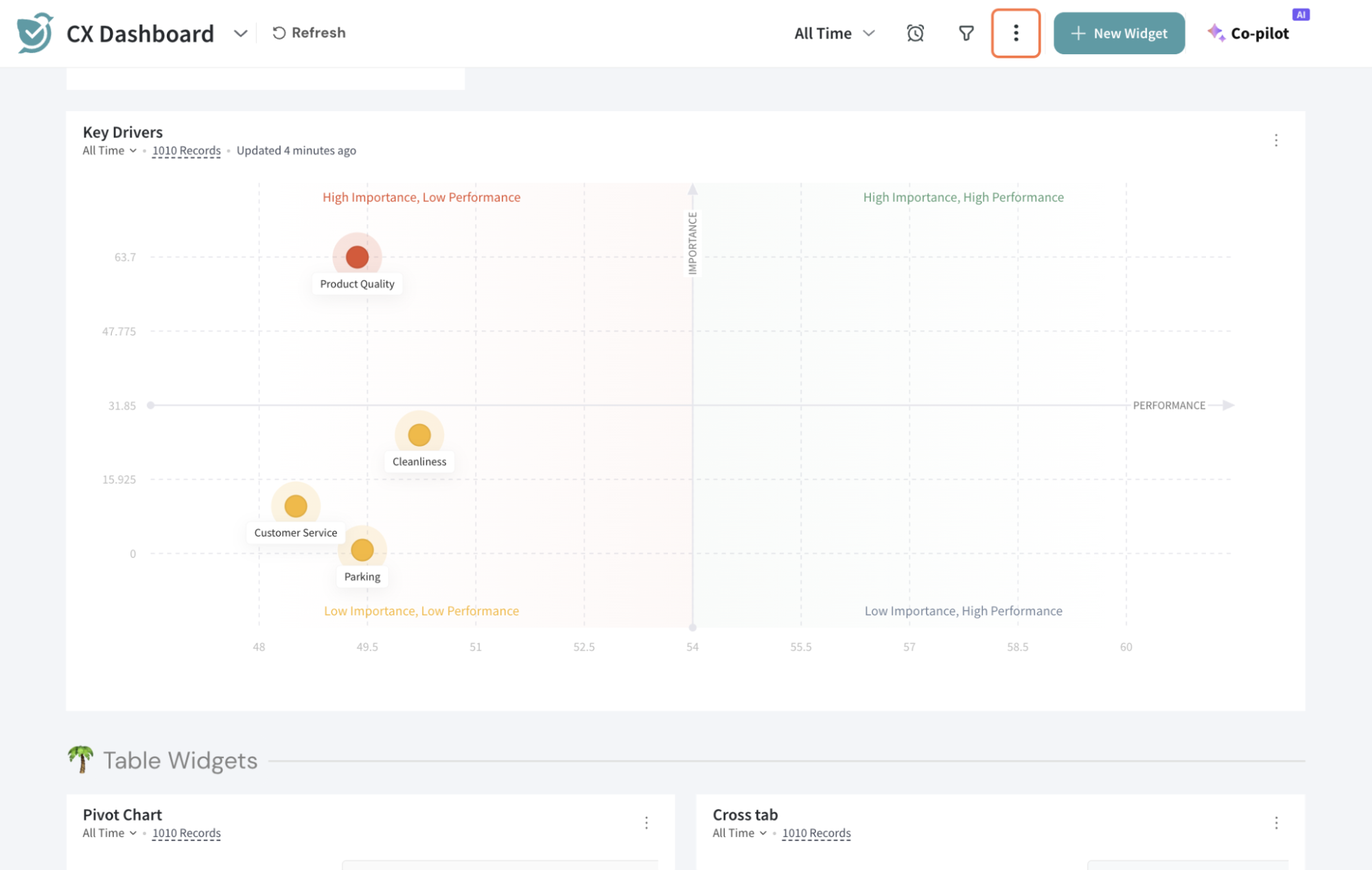Image resolution: width=1372 pixels, height=870 pixels.
Task: Click the schedule alarm clock icon
Action: point(915,33)
